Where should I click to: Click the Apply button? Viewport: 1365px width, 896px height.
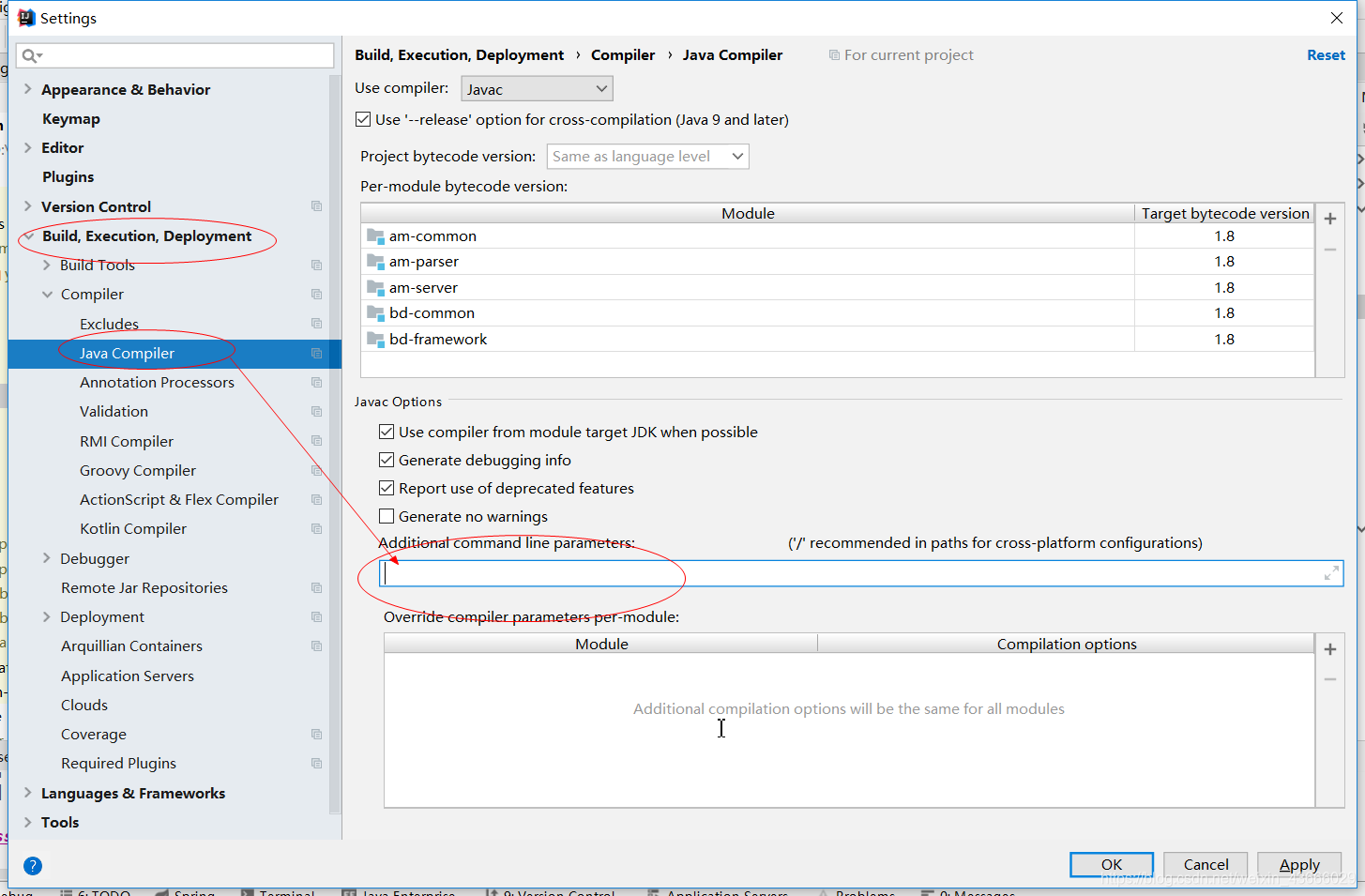(x=1299, y=865)
